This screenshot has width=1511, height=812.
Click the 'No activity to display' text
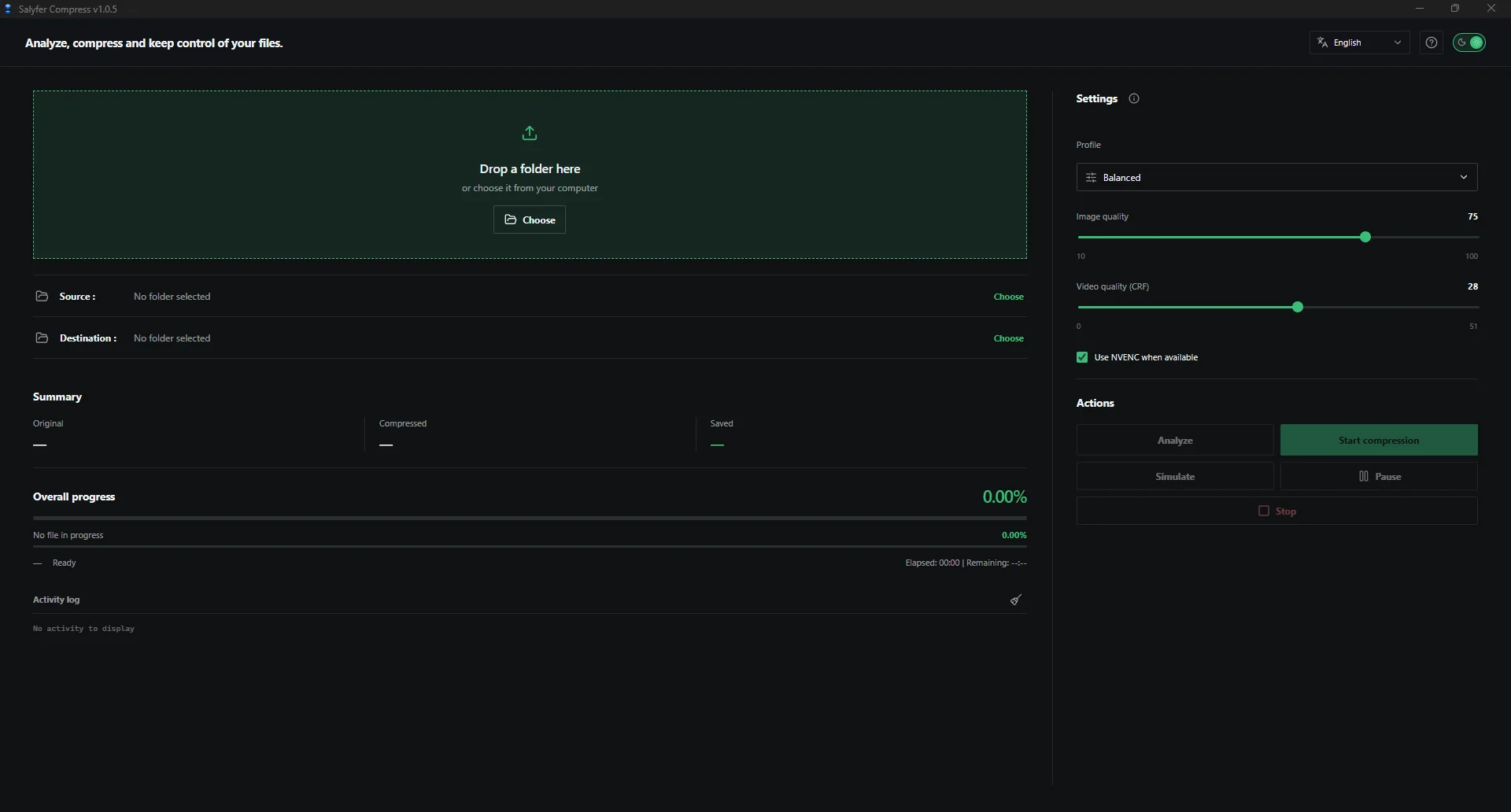tap(83, 629)
